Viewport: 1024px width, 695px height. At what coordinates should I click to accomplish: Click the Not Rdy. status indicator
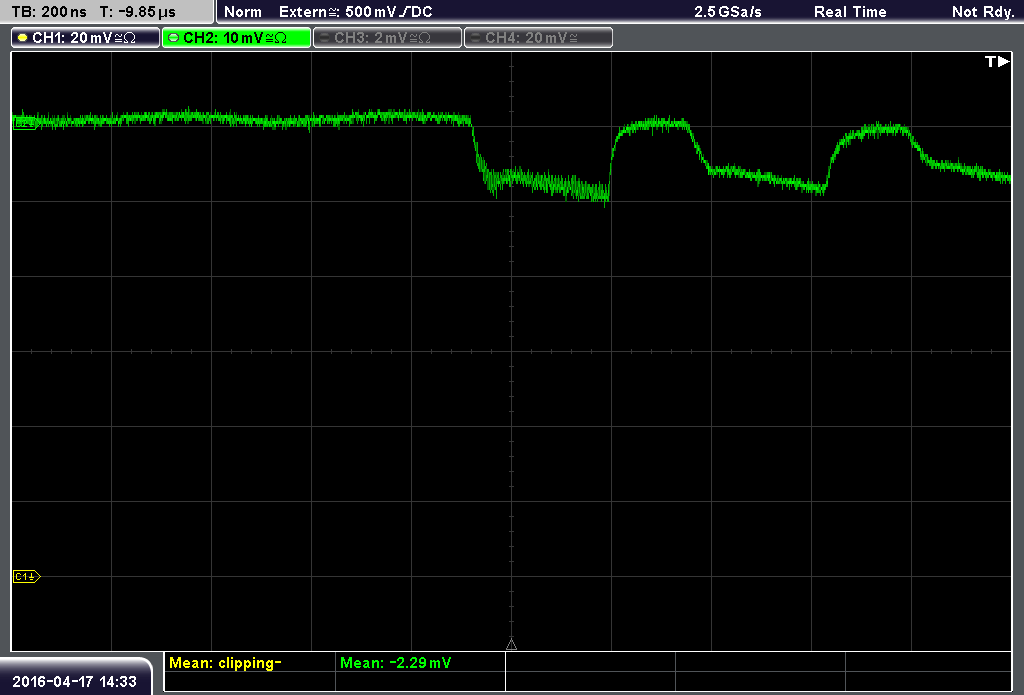click(982, 12)
